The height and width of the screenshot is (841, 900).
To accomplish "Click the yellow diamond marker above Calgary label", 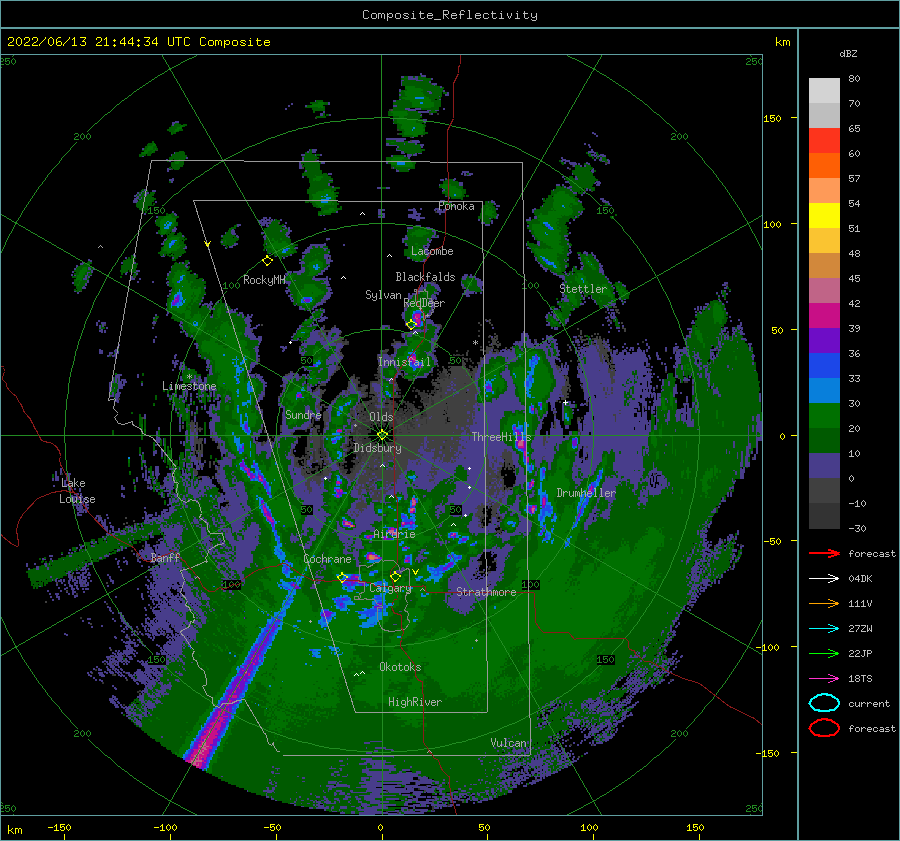I will 395,576.
